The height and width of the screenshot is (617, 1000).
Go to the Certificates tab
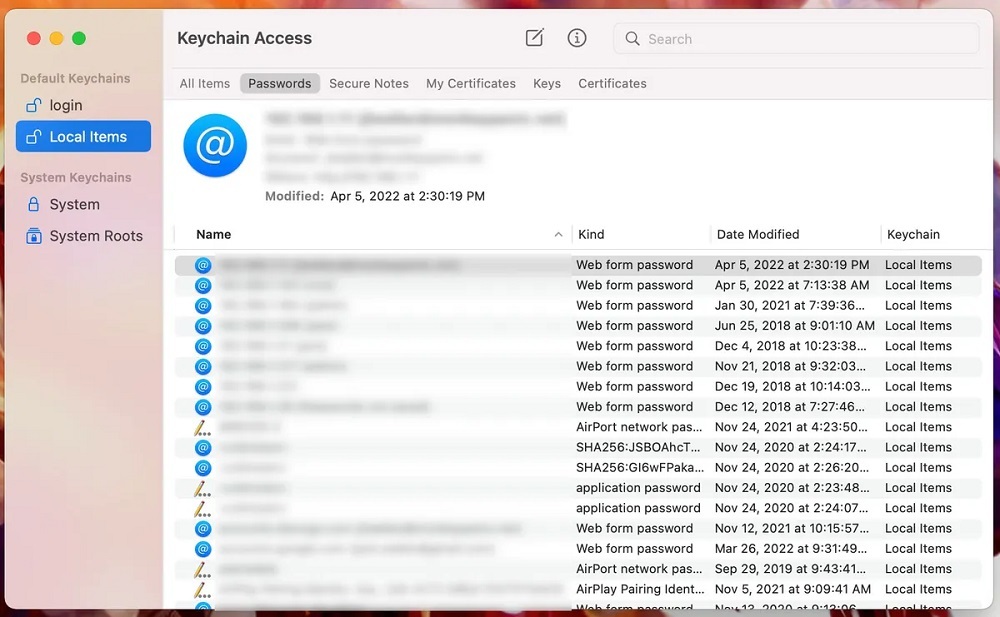pos(612,84)
